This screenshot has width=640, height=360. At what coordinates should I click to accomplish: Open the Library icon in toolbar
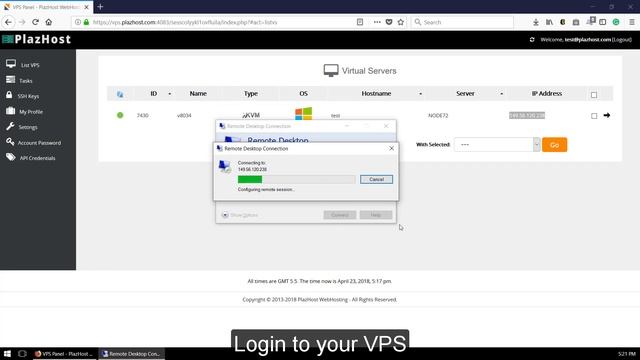tap(549, 22)
